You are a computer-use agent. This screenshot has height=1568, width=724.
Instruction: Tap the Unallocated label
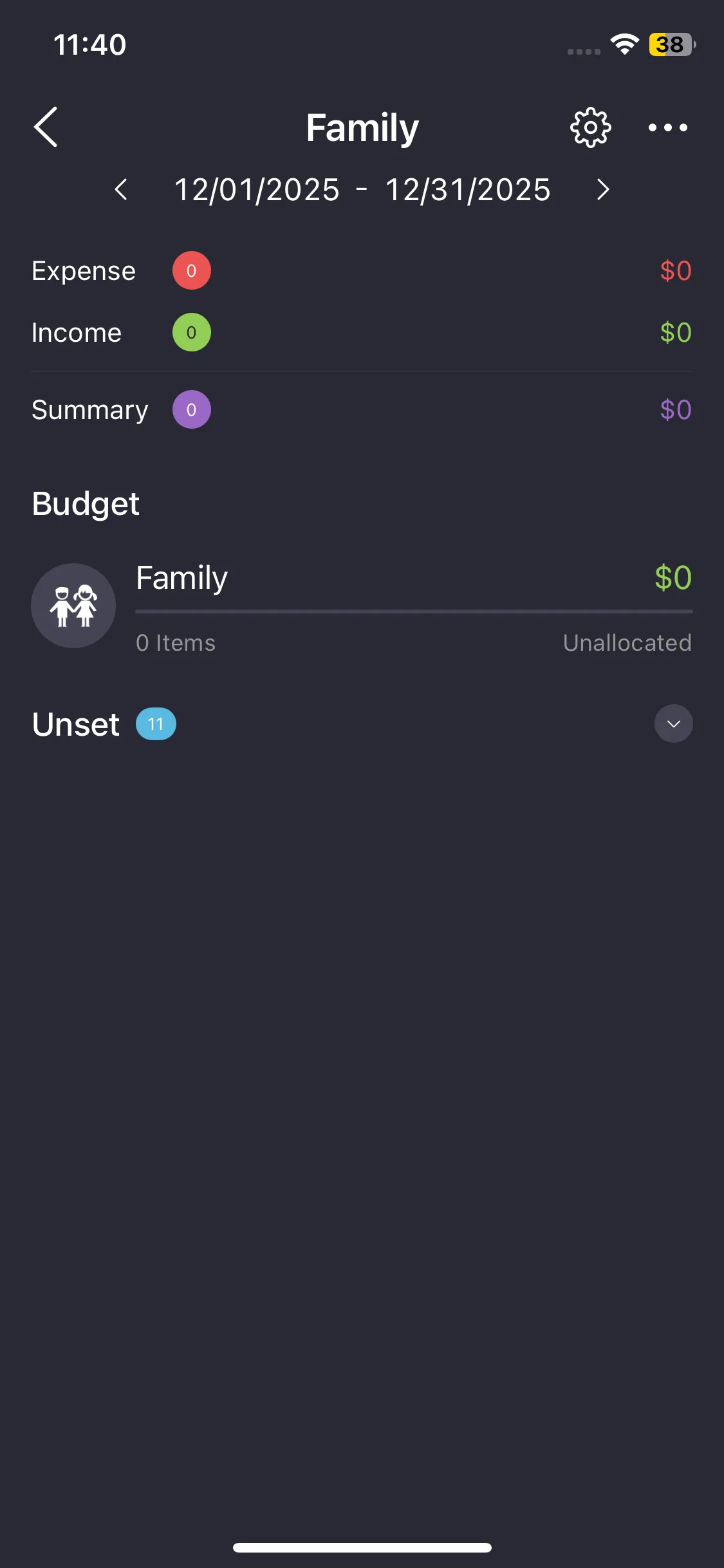point(627,643)
